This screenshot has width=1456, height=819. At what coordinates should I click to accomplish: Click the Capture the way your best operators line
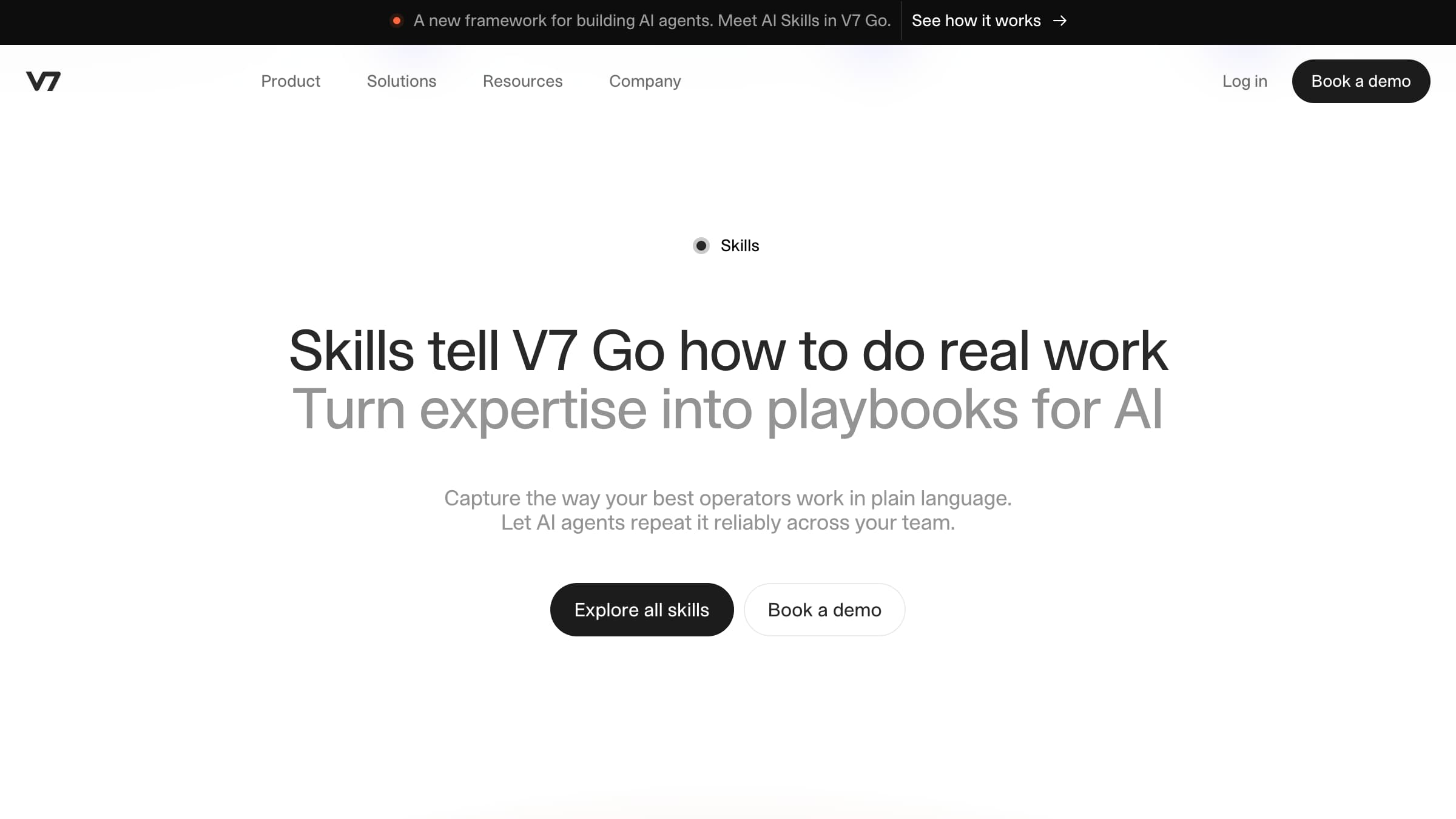tap(727, 498)
